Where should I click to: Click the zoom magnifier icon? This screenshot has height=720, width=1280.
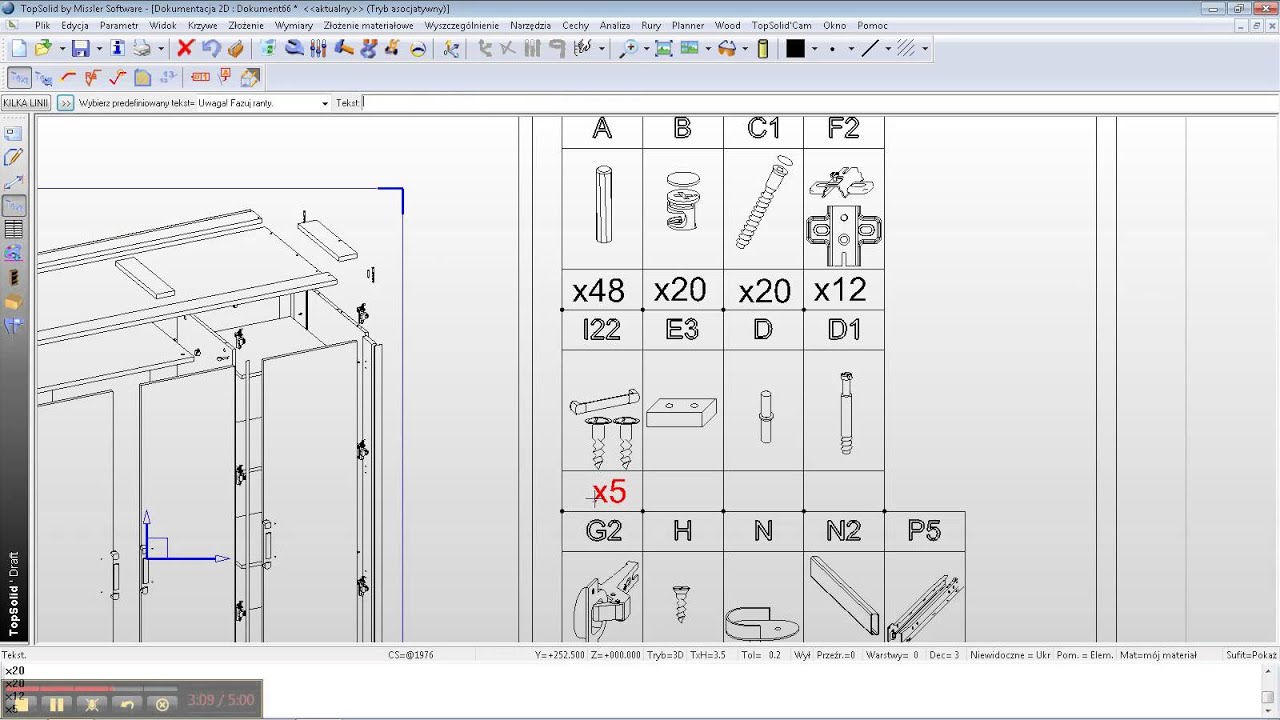point(629,48)
